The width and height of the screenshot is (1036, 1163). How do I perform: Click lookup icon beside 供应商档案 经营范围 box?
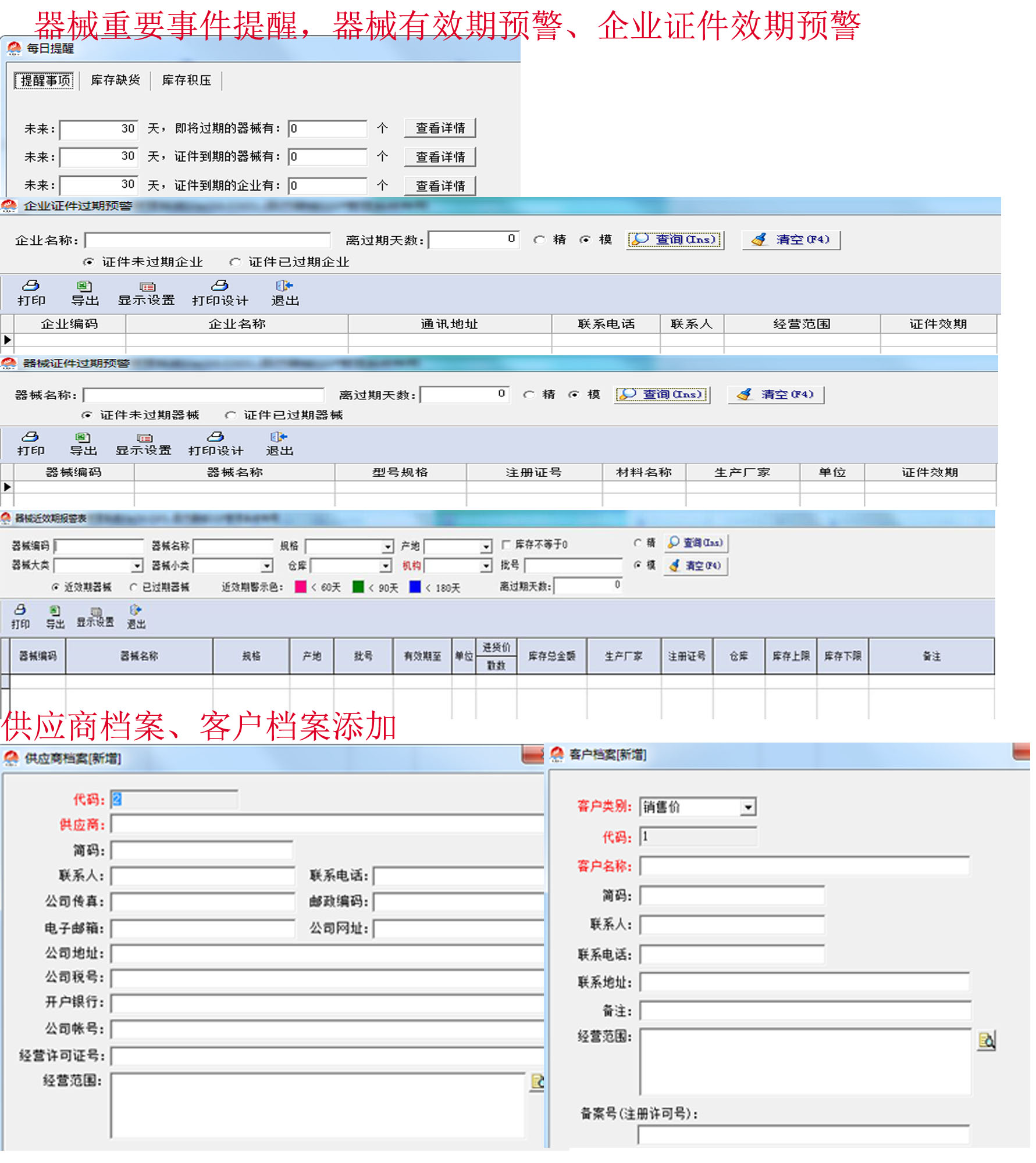538,1082
